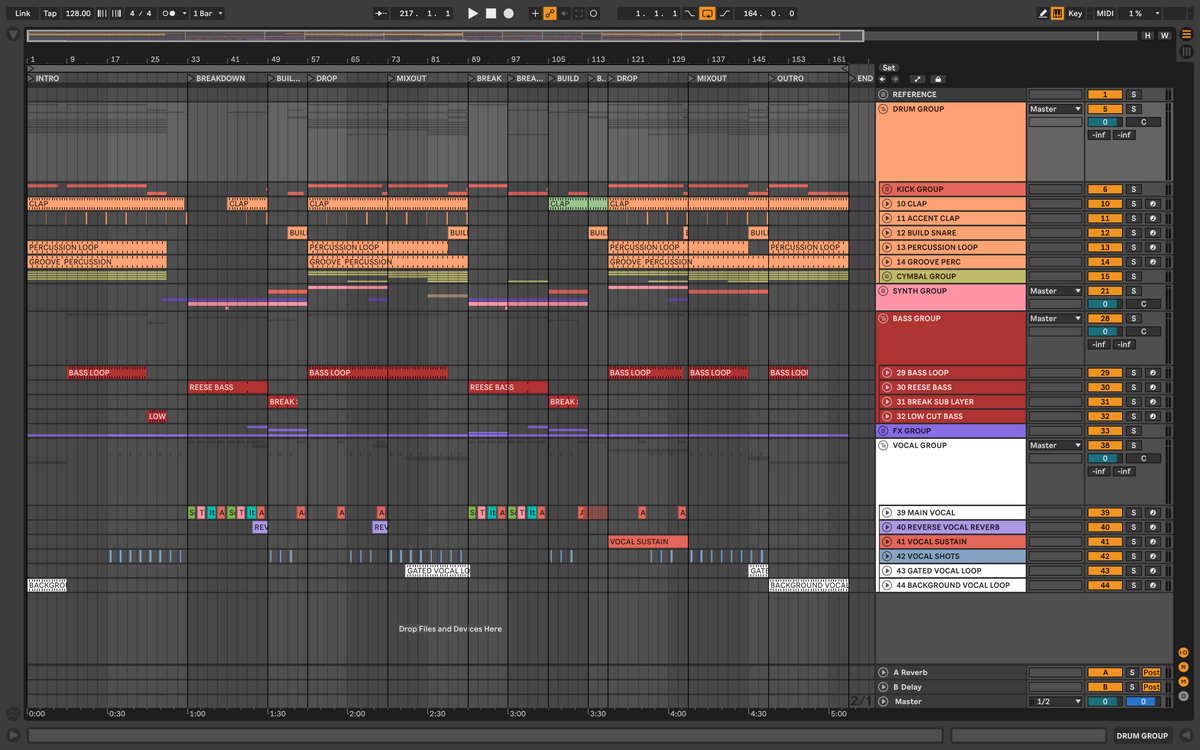This screenshot has height=750, width=1200.
Task: Click the Arrangement Record button
Action: pyautogui.click(x=508, y=14)
